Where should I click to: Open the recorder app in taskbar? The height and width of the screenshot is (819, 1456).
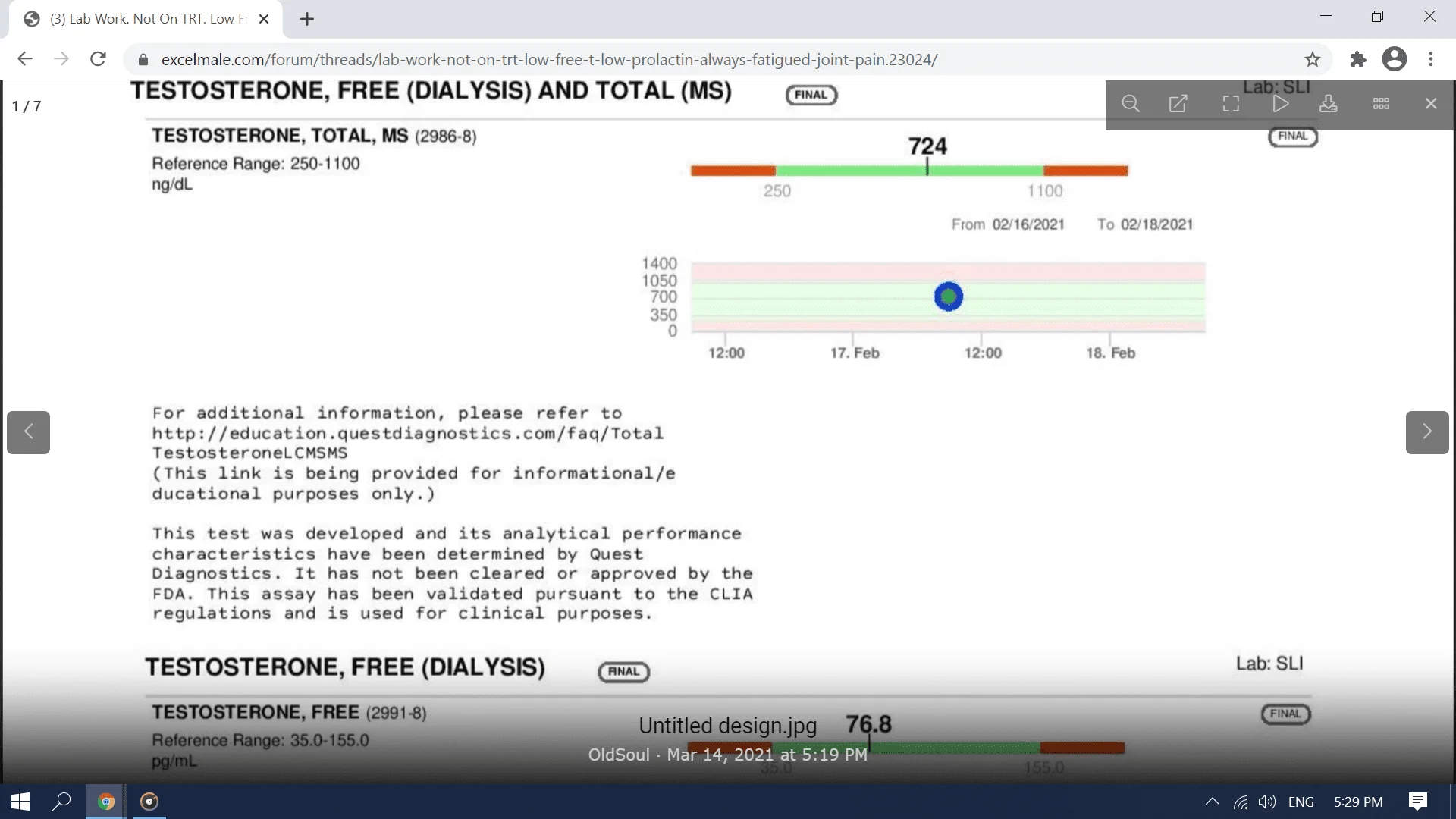[150, 802]
